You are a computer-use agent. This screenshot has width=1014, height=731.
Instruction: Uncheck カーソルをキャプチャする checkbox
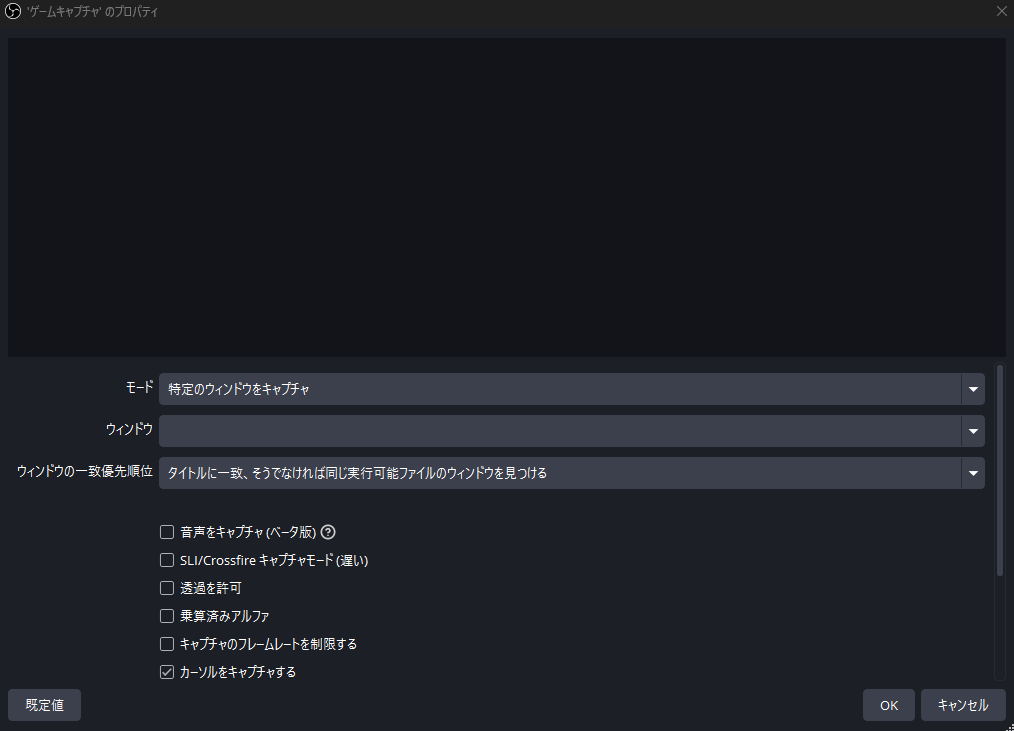pyautogui.click(x=167, y=671)
